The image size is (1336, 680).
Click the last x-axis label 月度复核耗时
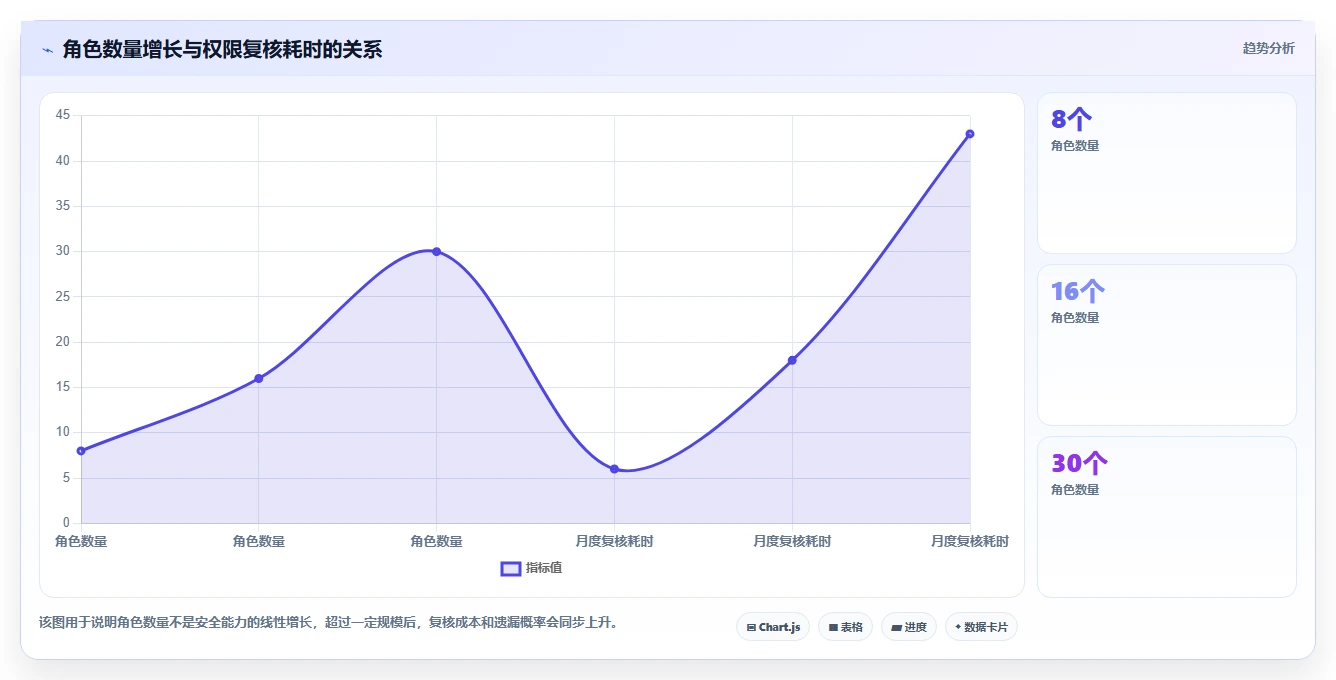pyautogui.click(x=969, y=541)
